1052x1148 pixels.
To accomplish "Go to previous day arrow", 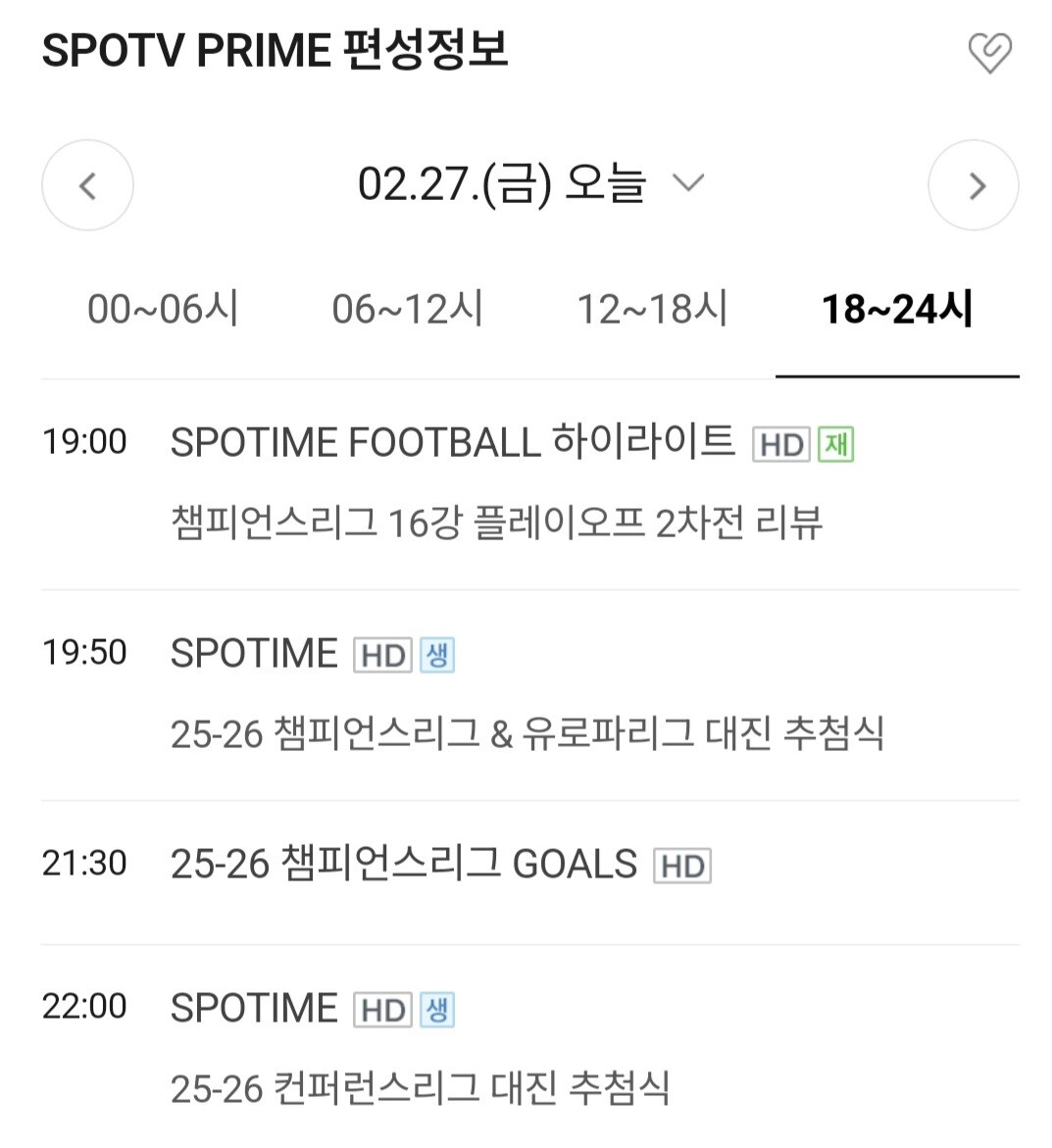I will [x=88, y=185].
